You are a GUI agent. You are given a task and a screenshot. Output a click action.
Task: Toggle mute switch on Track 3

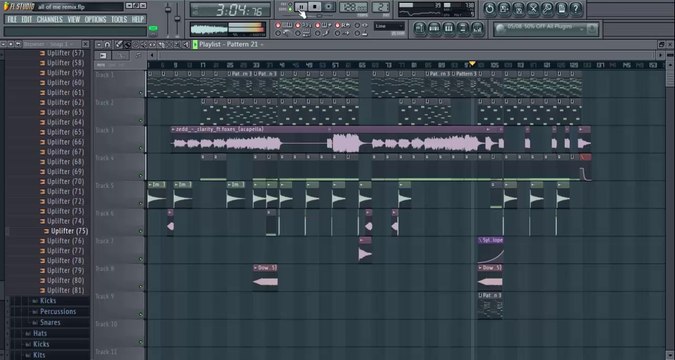pos(141,148)
